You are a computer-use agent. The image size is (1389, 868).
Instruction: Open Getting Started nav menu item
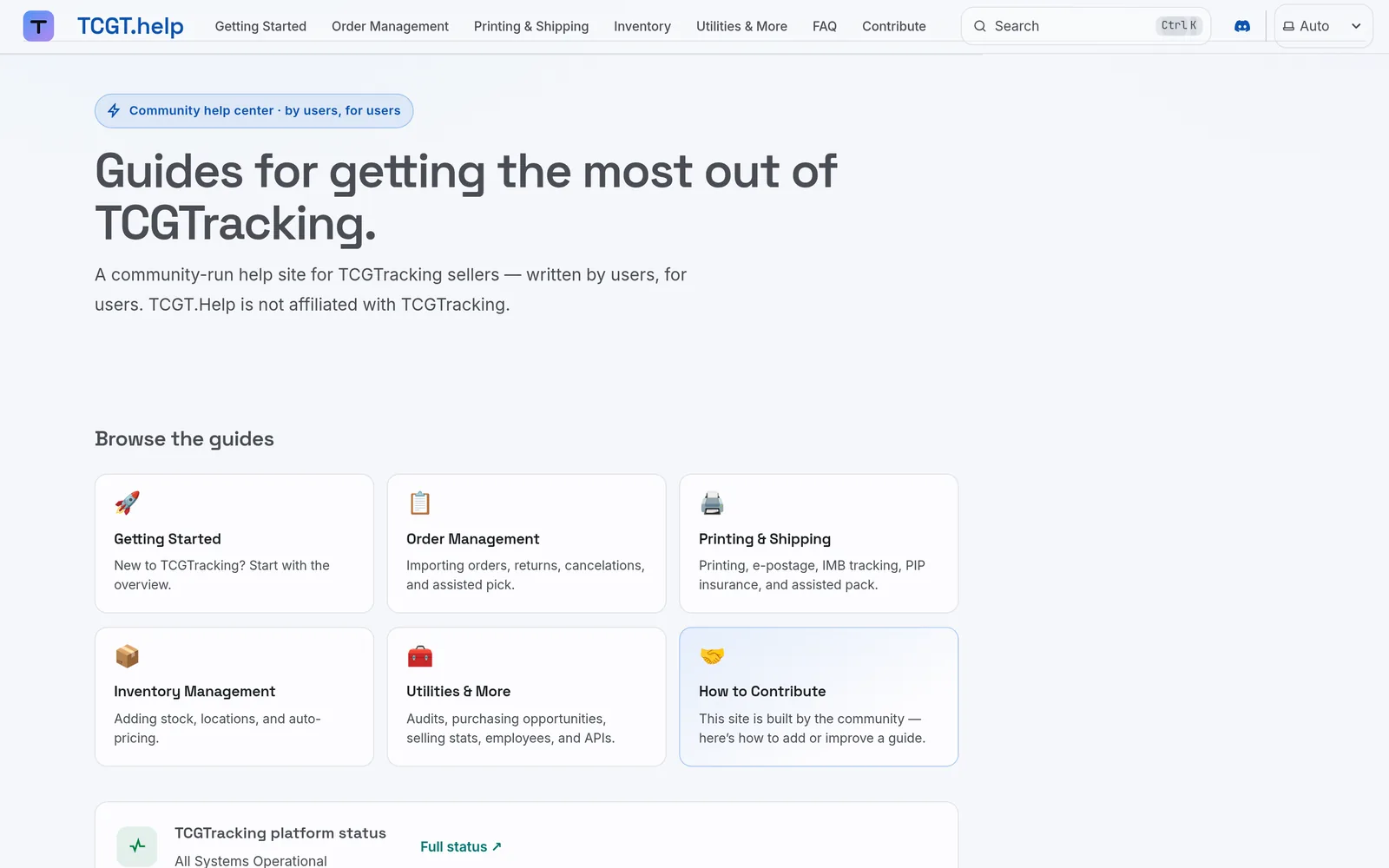(260, 26)
